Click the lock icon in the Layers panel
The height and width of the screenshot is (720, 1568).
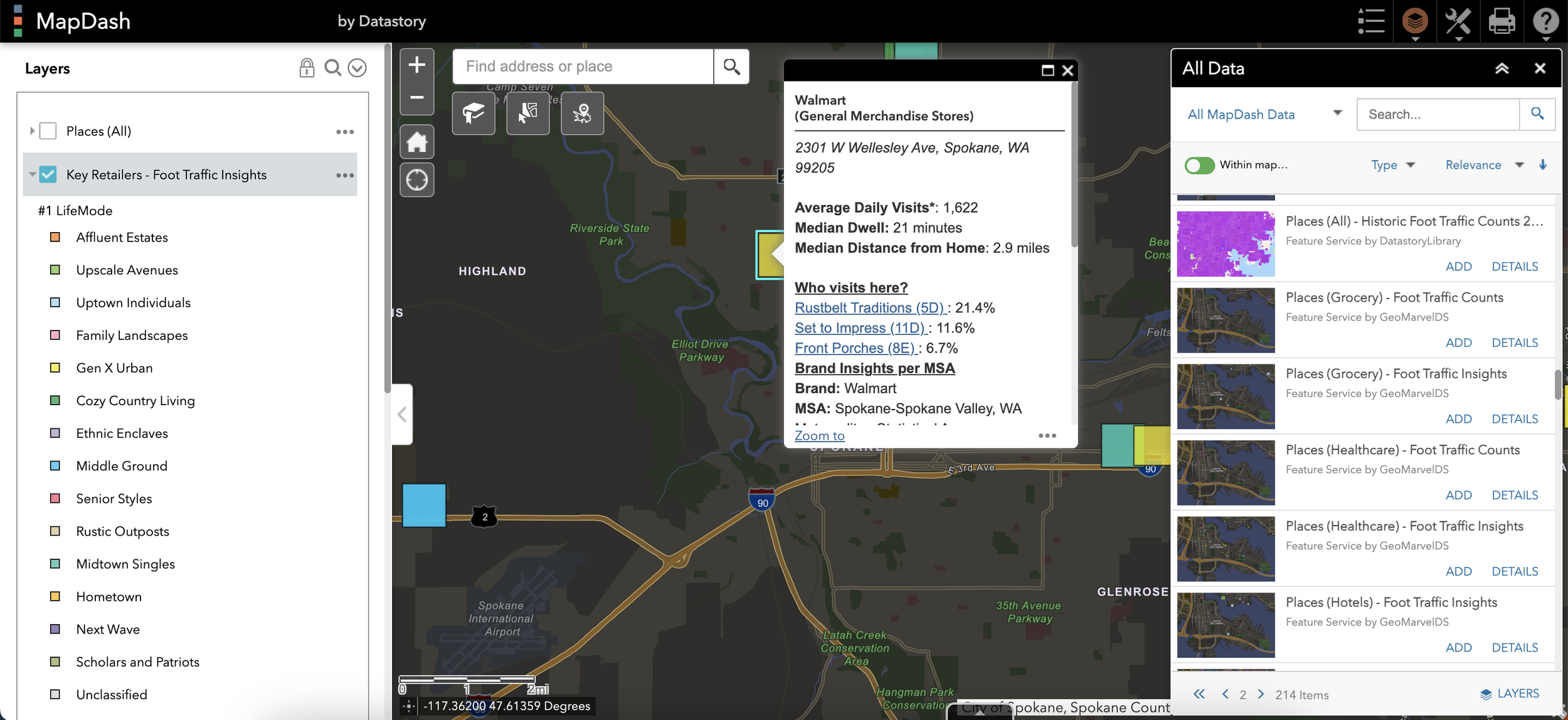307,68
